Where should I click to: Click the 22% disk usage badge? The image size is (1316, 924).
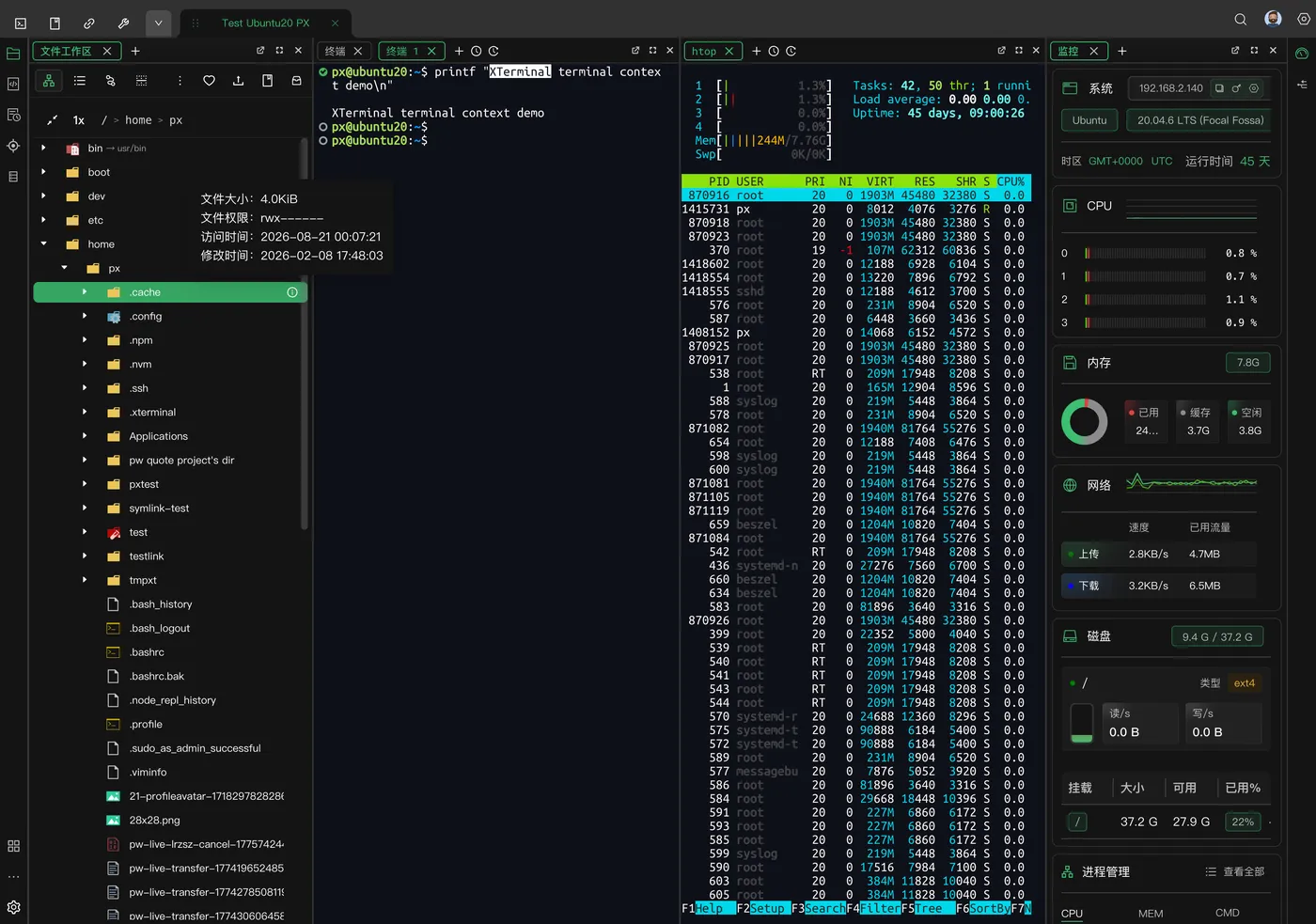(x=1243, y=822)
